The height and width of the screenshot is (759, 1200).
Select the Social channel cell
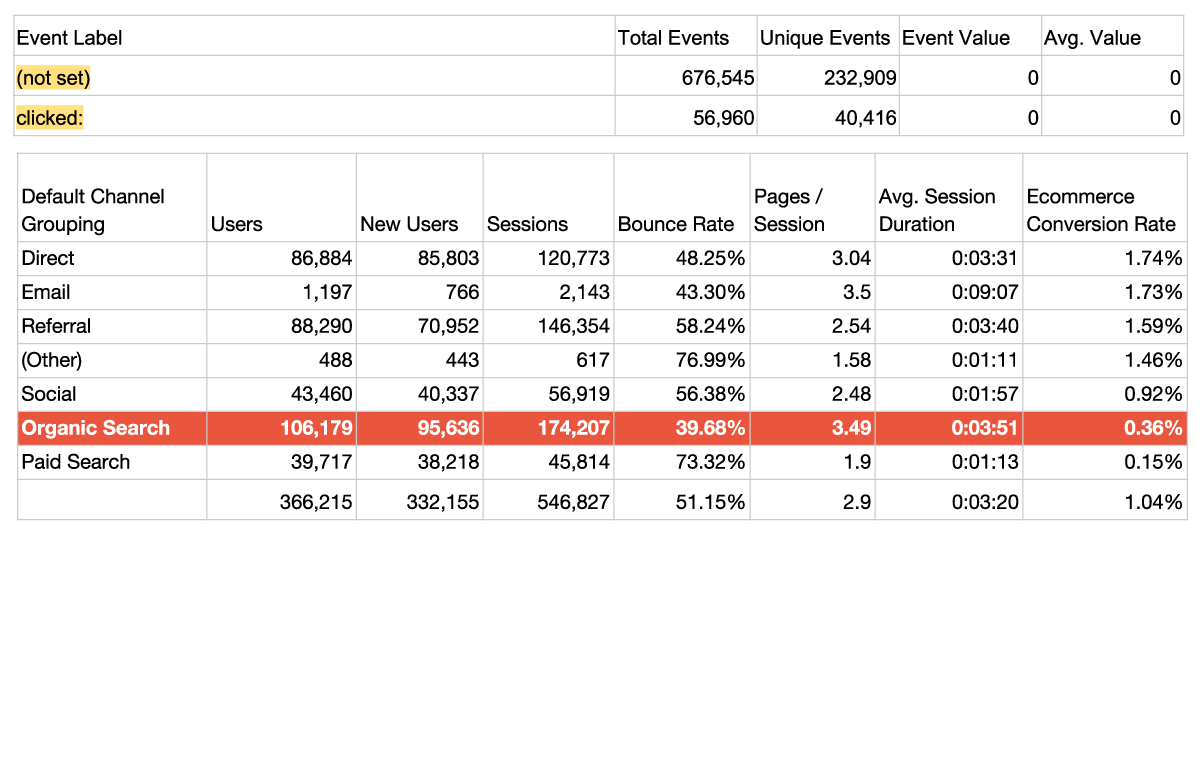point(49,394)
